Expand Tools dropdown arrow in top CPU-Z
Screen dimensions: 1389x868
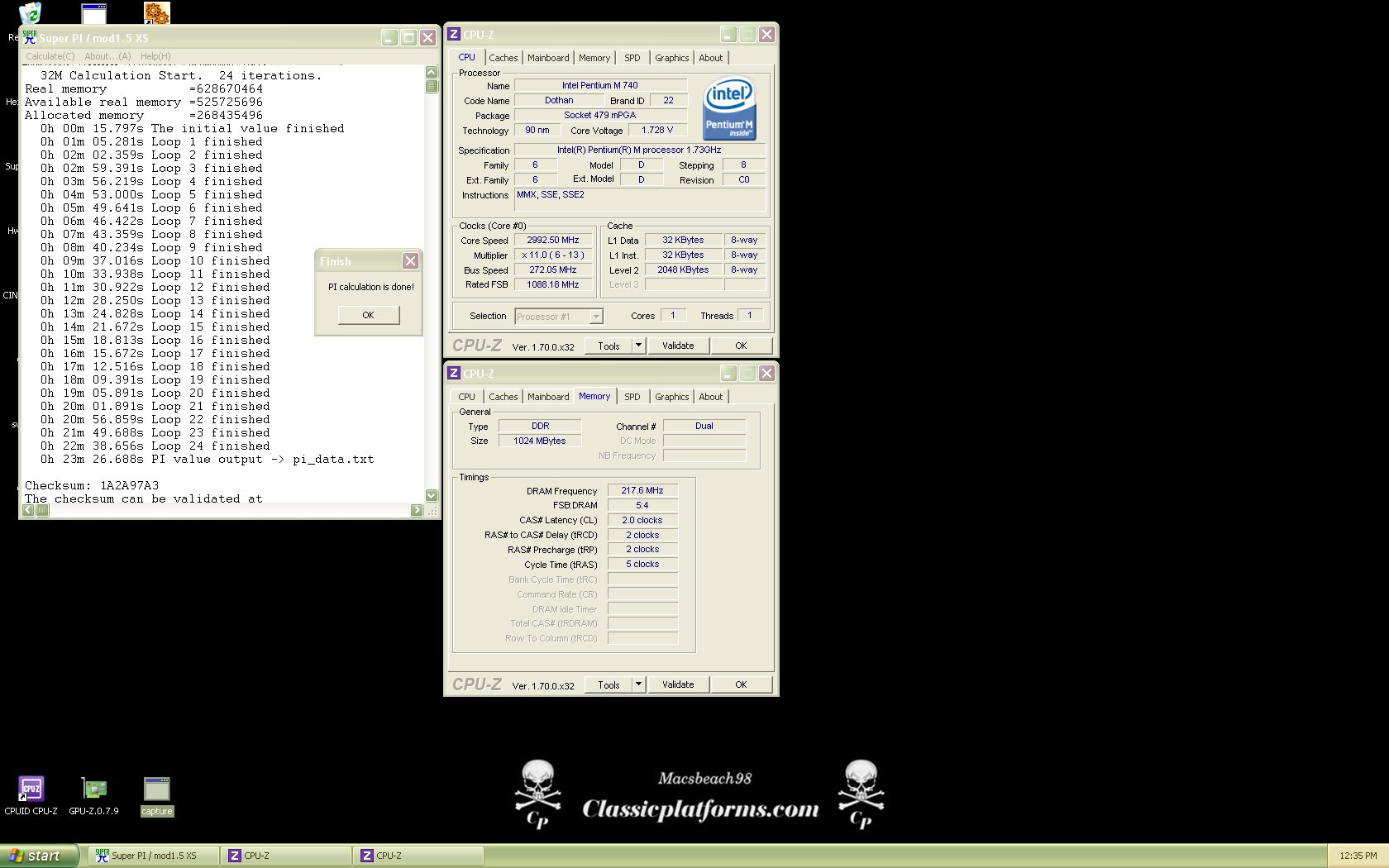pyautogui.click(x=638, y=346)
